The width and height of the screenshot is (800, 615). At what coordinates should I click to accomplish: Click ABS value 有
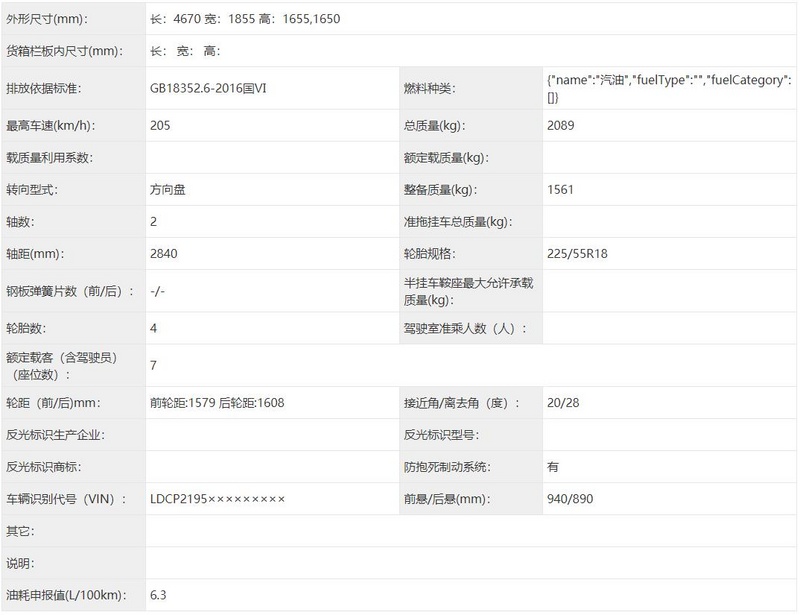[553, 467]
